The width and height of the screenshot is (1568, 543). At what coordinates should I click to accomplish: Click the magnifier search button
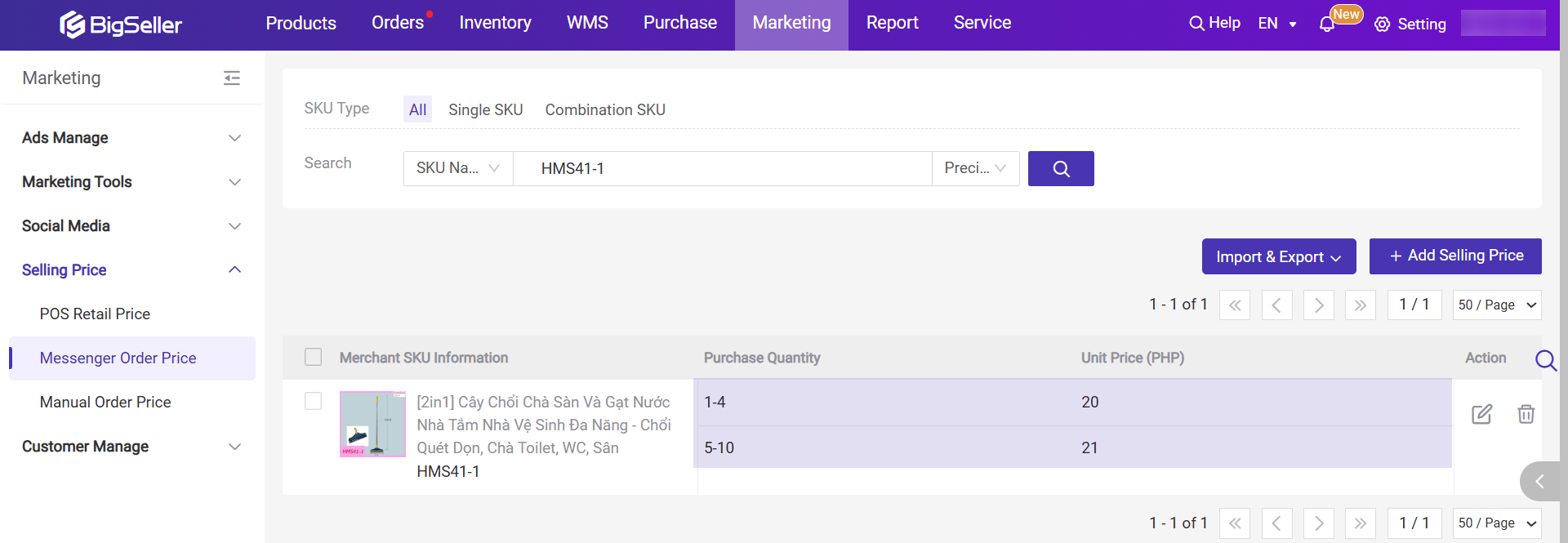(x=1060, y=168)
